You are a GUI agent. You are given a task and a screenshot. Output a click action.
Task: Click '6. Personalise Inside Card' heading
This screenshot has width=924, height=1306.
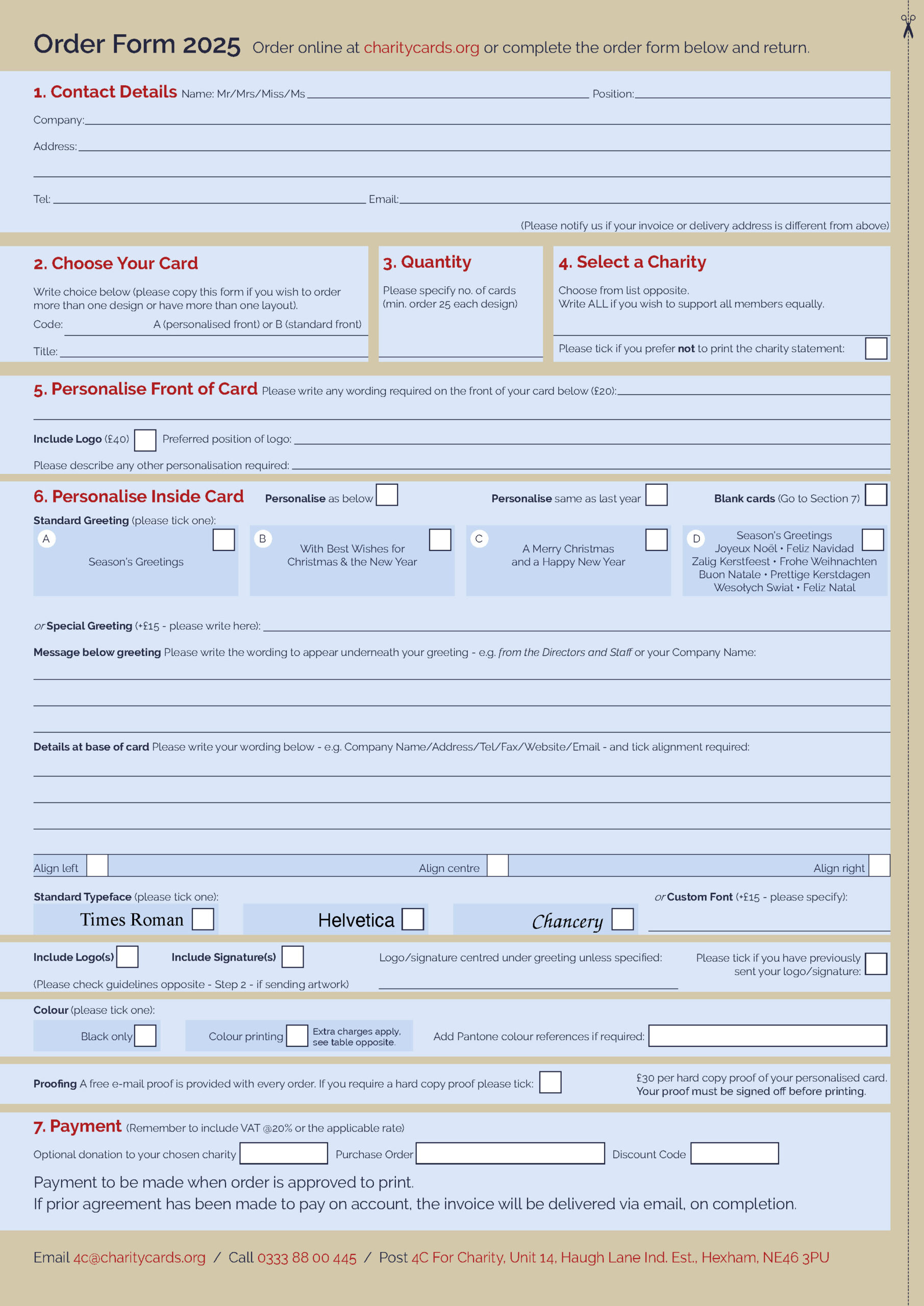click(x=138, y=496)
